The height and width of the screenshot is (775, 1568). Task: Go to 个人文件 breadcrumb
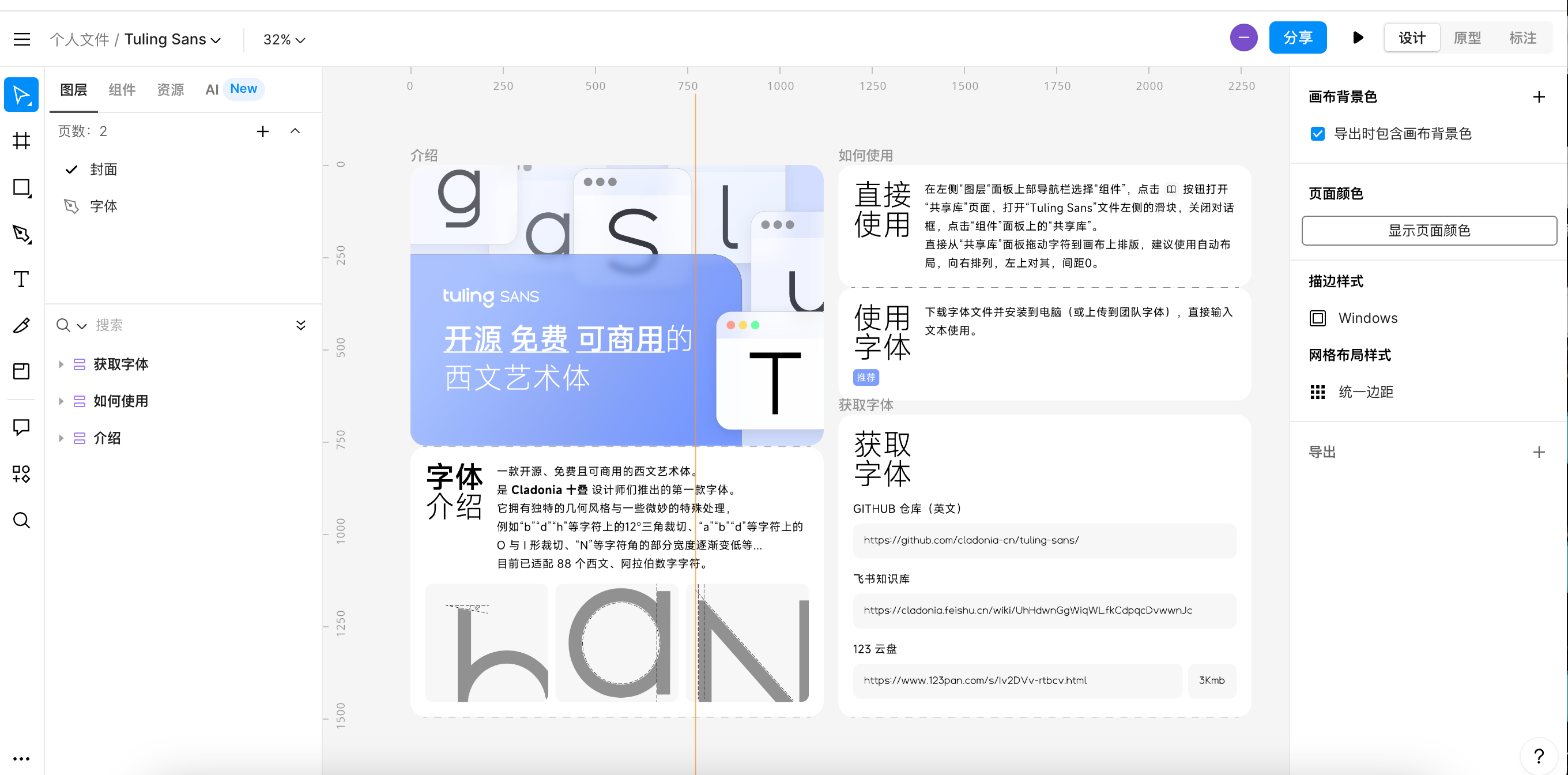click(79, 40)
